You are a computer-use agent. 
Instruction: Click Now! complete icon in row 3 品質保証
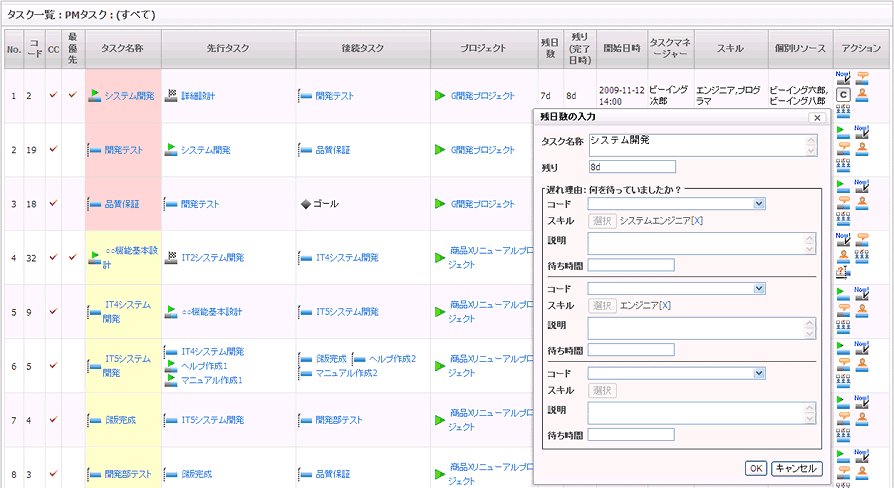[862, 186]
